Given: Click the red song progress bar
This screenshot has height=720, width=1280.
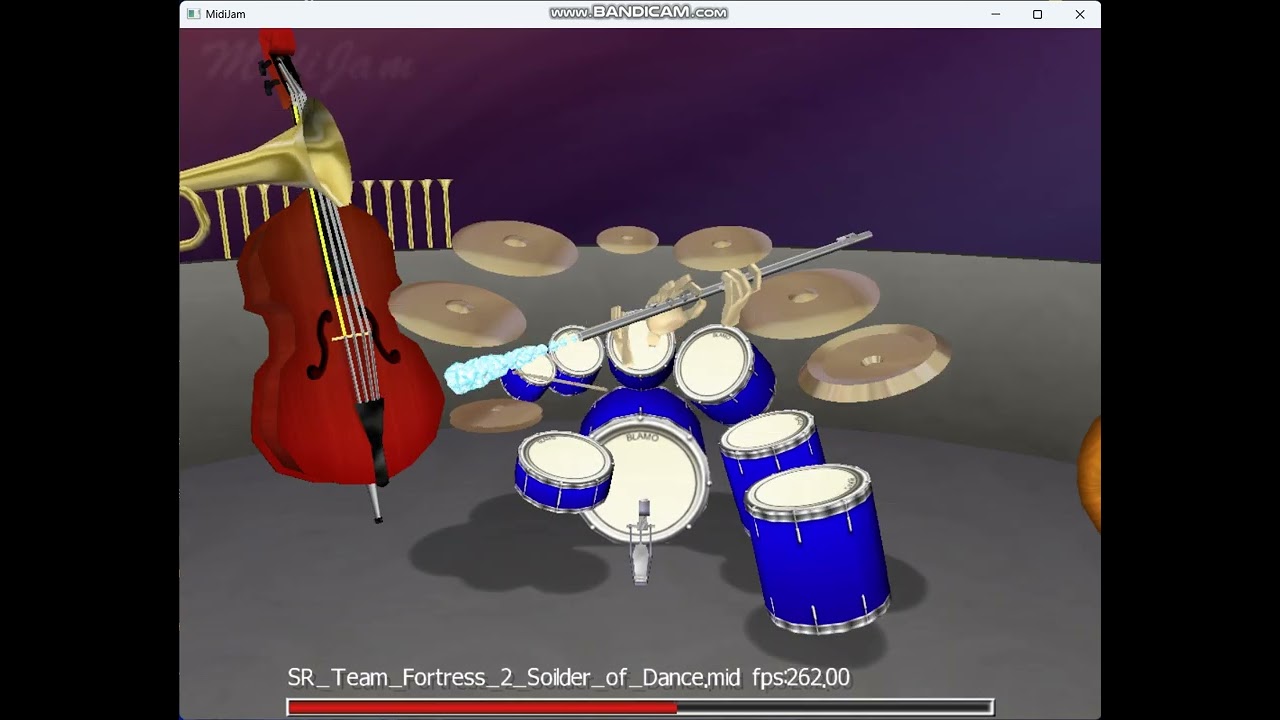Looking at the screenshot, I should click(640, 707).
